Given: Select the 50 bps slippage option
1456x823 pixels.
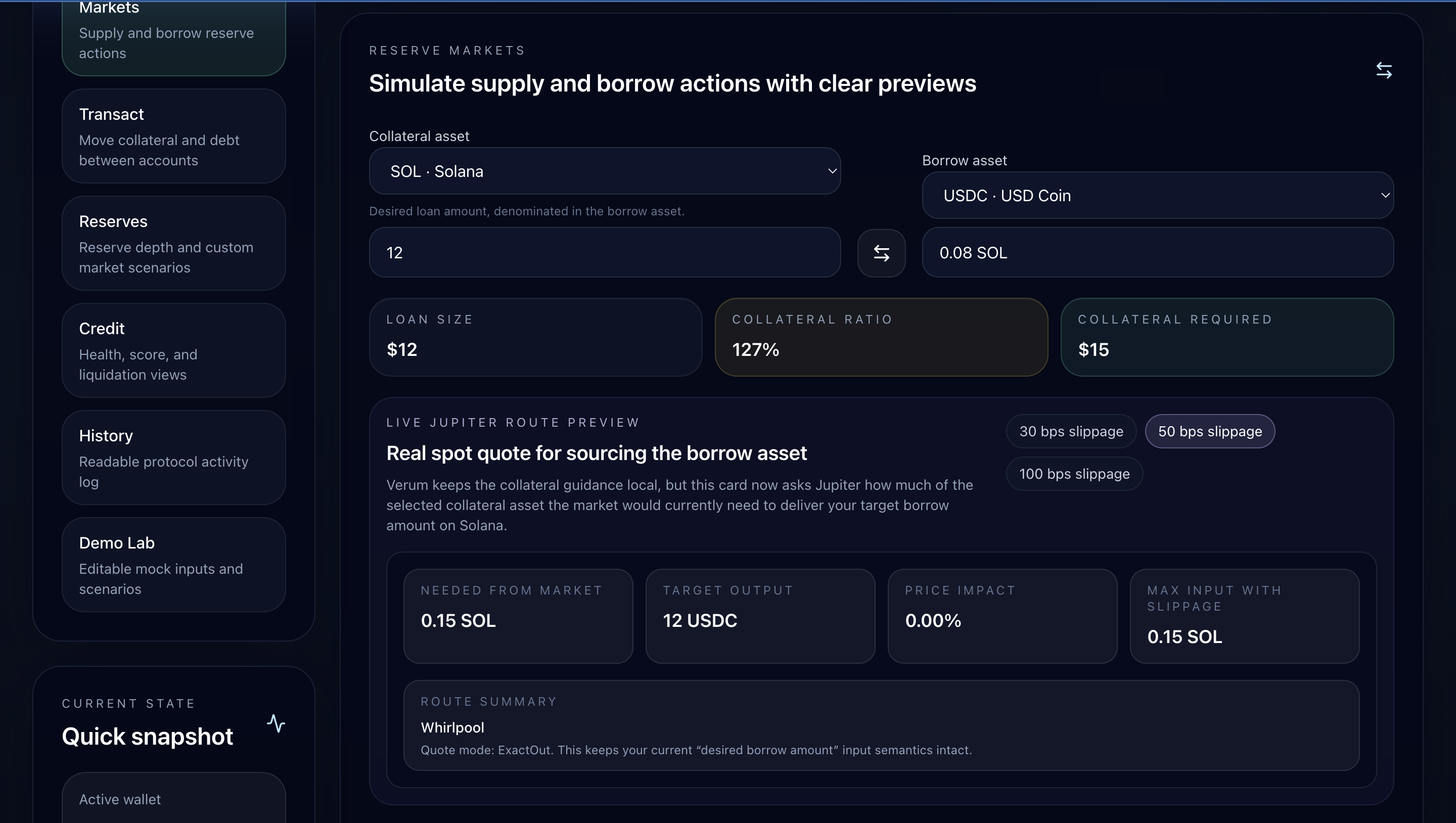Looking at the screenshot, I should [1210, 431].
